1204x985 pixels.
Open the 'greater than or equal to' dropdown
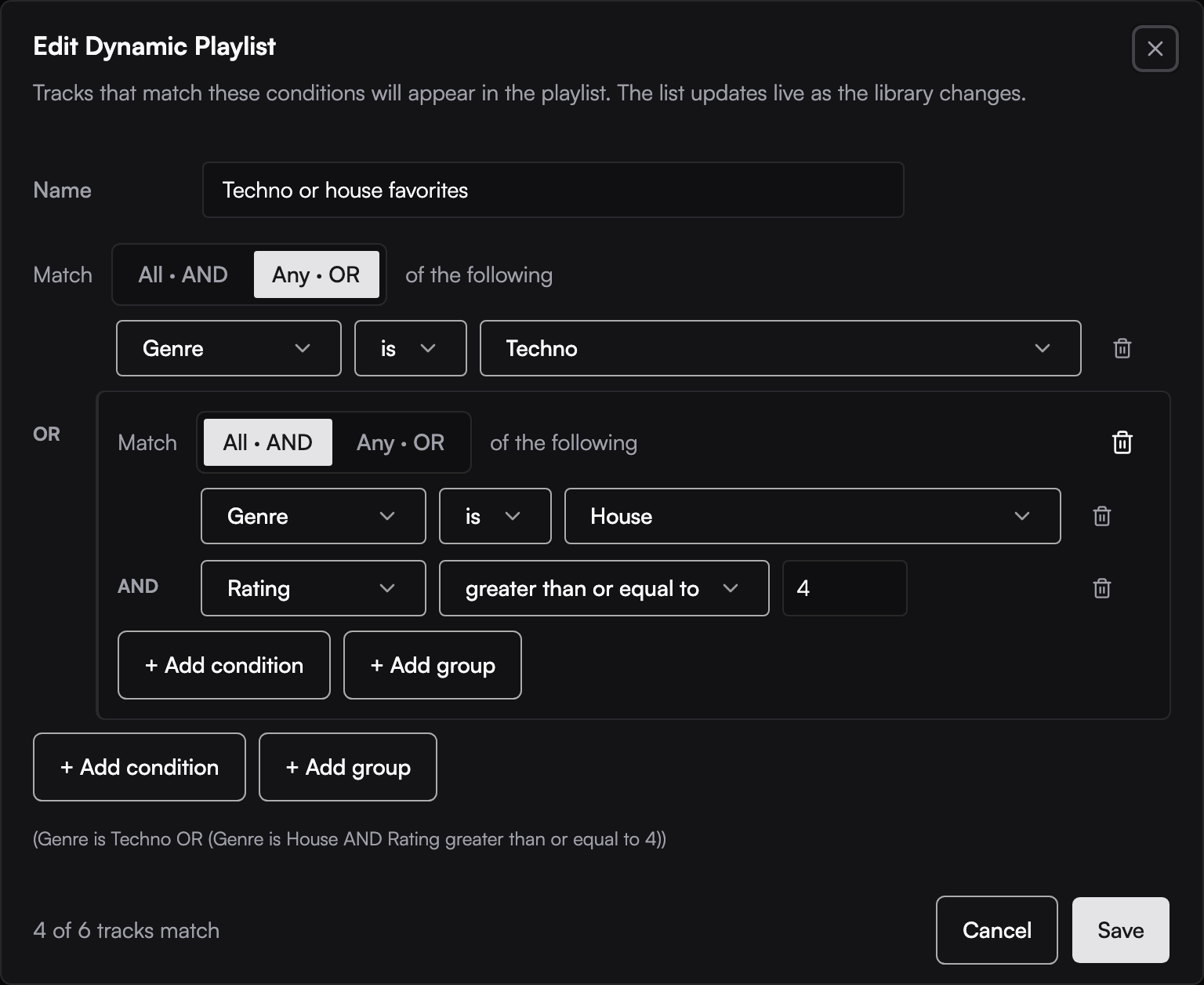point(604,588)
